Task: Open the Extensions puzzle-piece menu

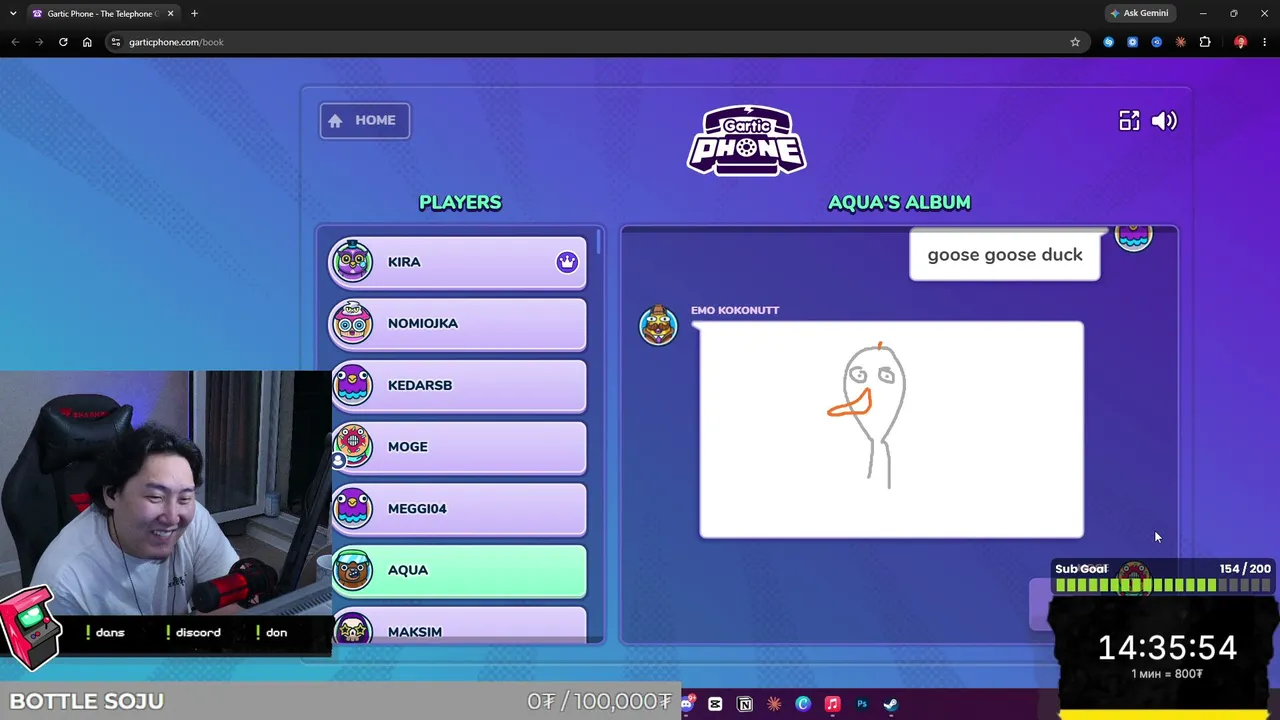Action: click(x=1205, y=42)
